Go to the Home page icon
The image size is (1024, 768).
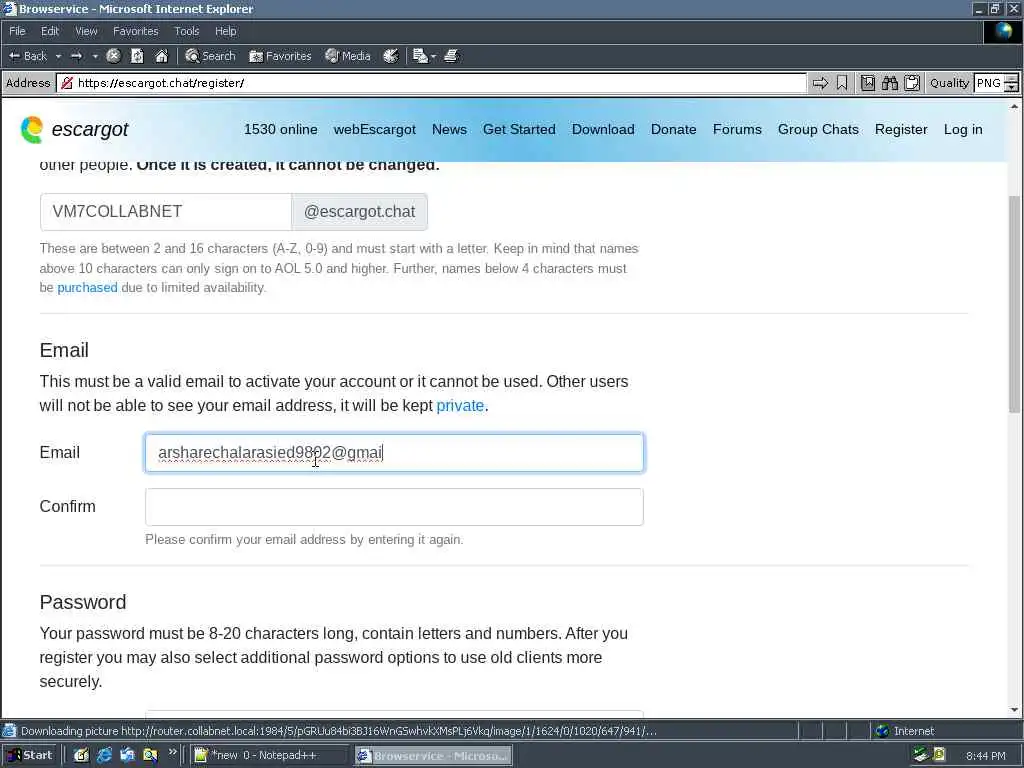click(x=161, y=56)
